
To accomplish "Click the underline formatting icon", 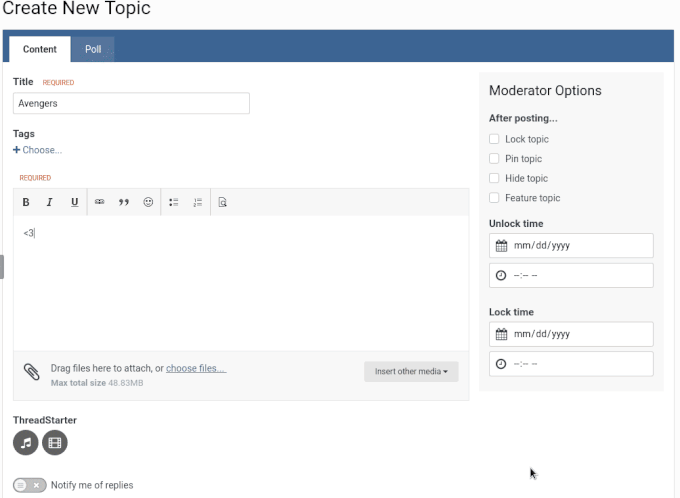I will 74,202.
